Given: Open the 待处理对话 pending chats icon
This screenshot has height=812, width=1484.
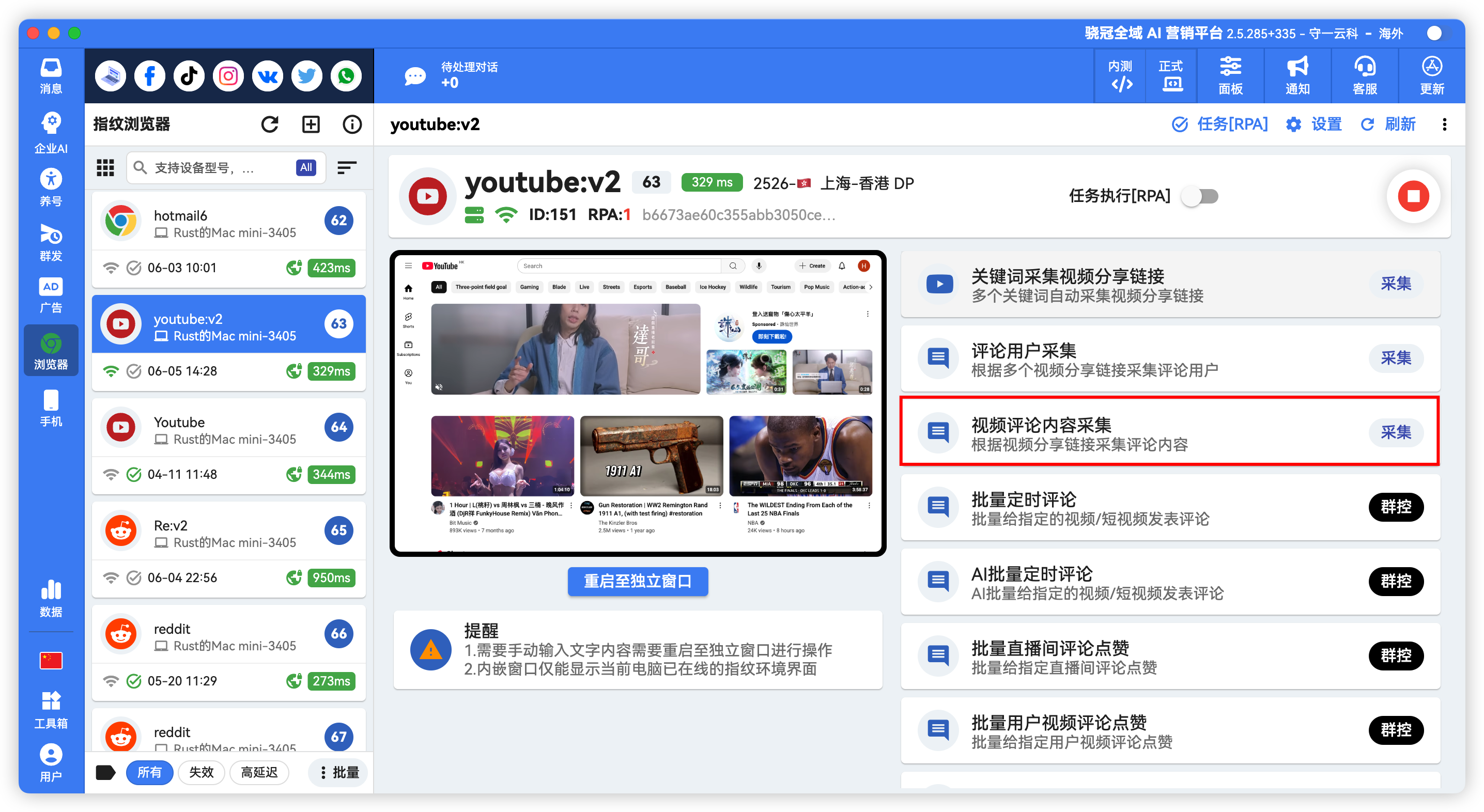Looking at the screenshot, I should click(x=415, y=75).
